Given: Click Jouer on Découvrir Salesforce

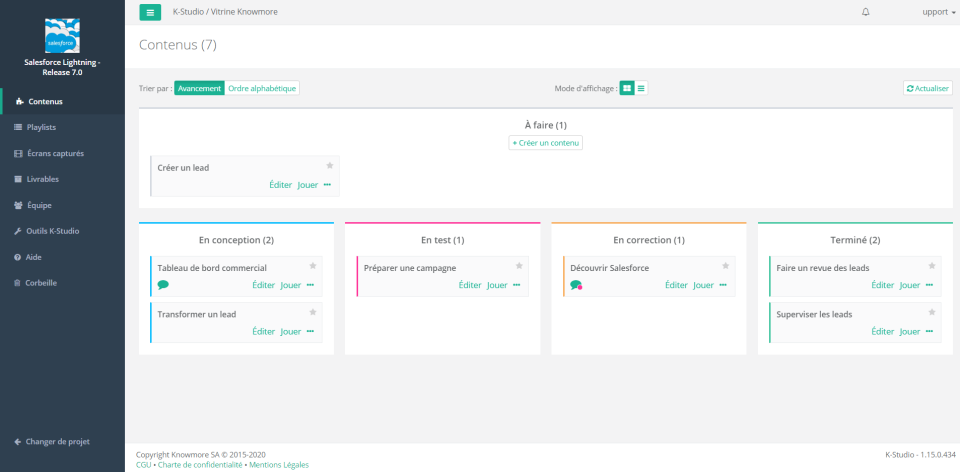Looking at the screenshot, I should point(703,285).
